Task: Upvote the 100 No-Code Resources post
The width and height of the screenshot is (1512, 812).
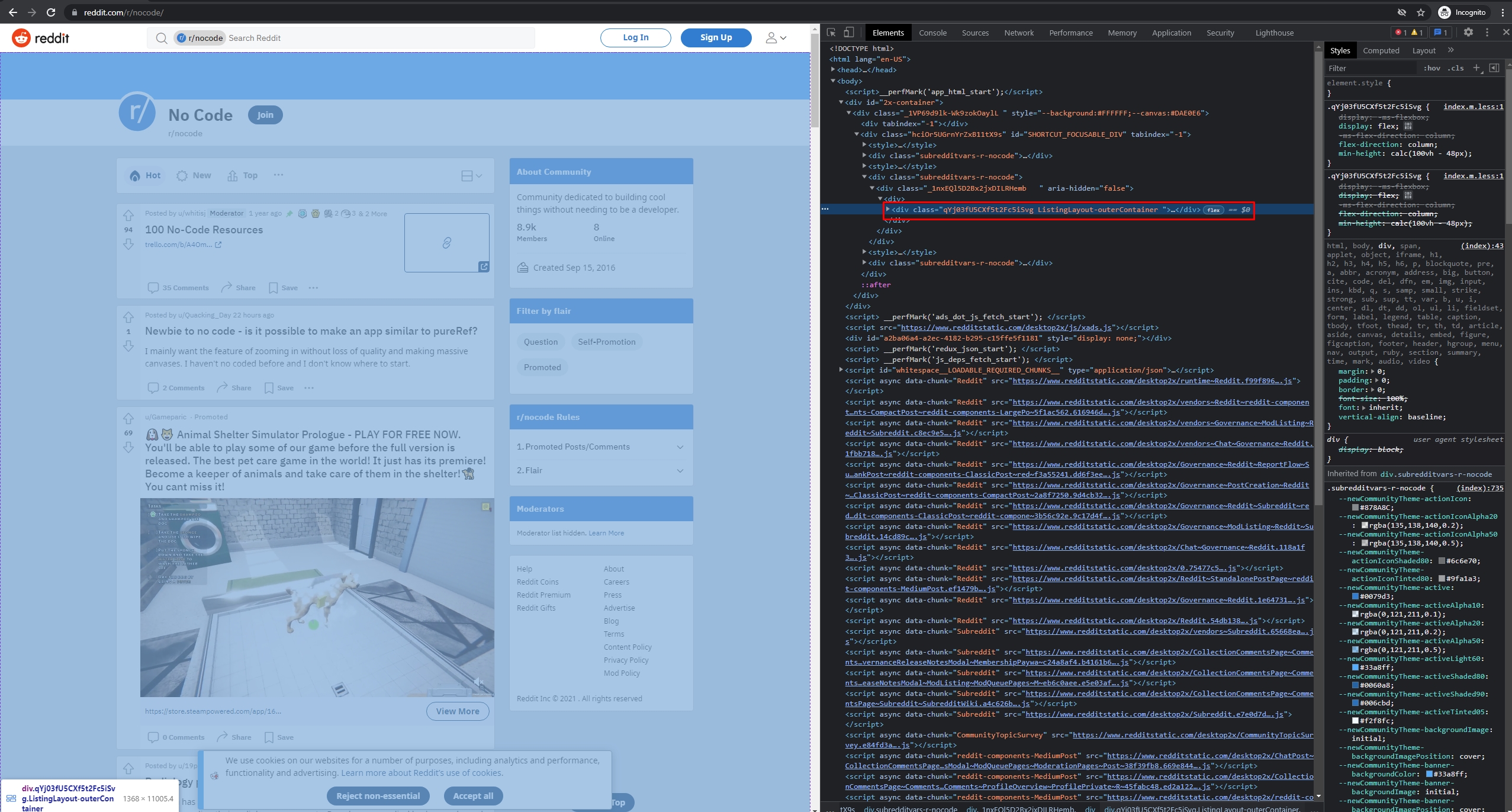Action: [x=128, y=216]
